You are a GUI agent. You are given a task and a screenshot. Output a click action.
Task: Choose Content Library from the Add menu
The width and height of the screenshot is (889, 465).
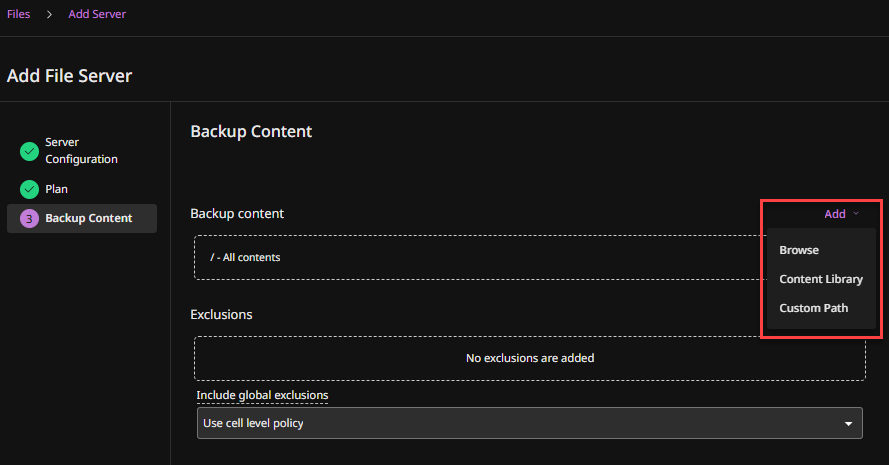pos(821,279)
